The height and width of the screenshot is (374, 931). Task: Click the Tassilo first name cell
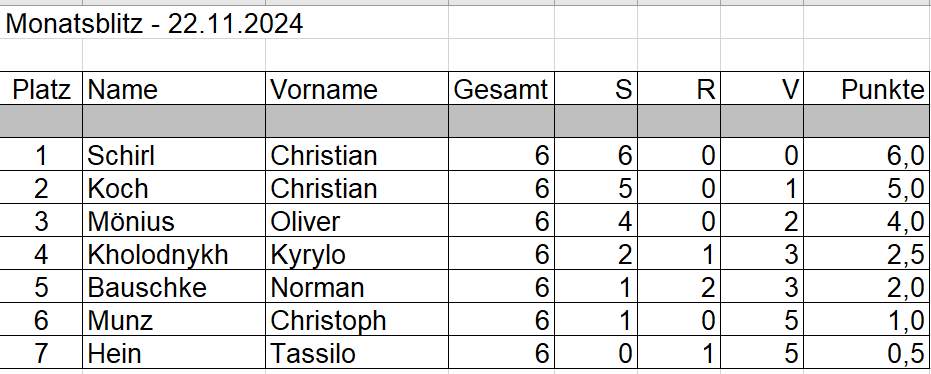pyautogui.click(x=356, y=354)
